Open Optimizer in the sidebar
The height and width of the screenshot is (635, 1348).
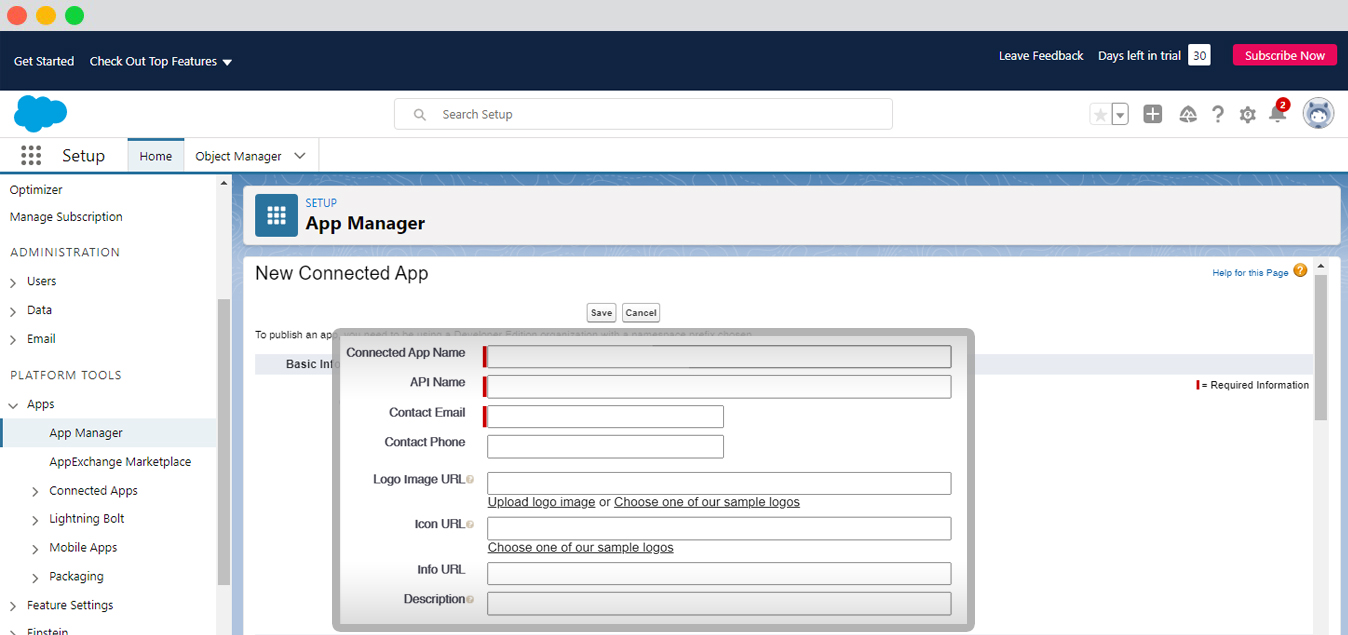coord(36,190)
